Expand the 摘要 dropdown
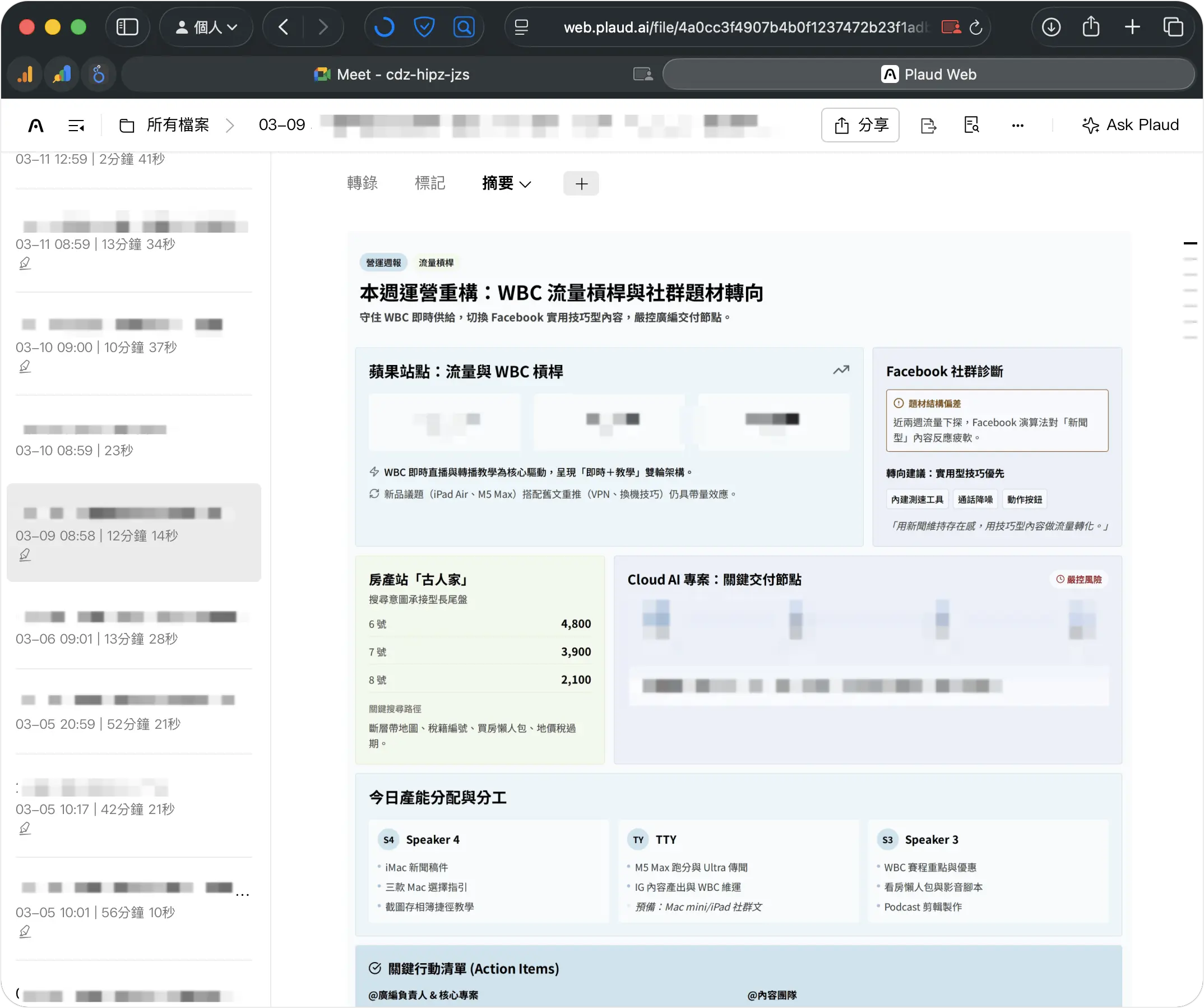Image resolution: width=1204 pixels, height=1008 pixels. pos(507,183)
